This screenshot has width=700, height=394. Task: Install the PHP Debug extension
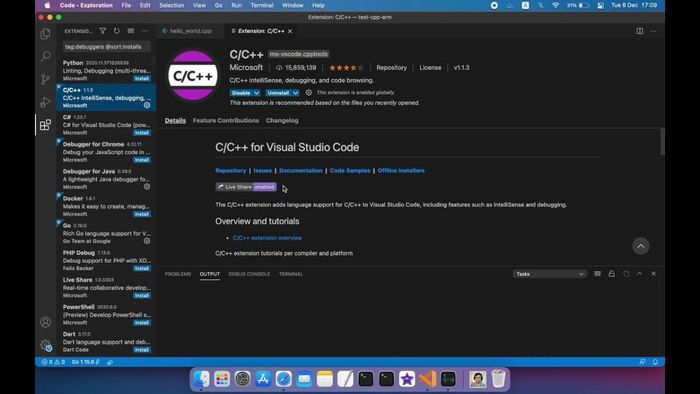(x=142, y=268)
